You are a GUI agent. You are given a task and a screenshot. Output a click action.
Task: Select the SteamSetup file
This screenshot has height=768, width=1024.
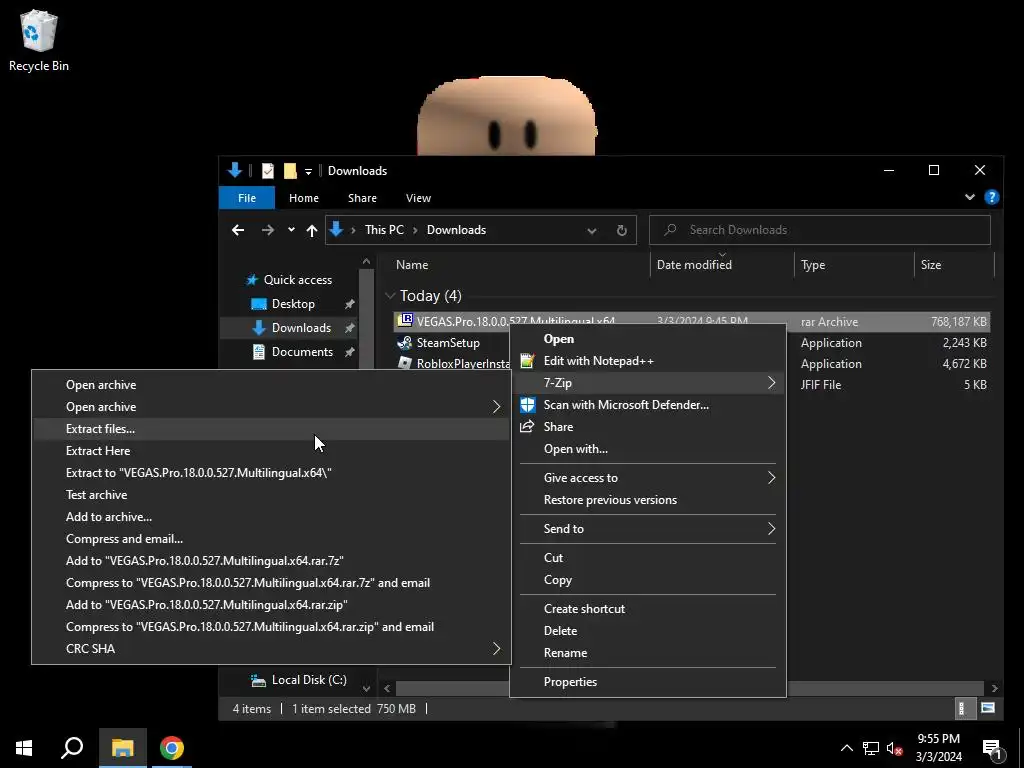(x=448, y=343)
